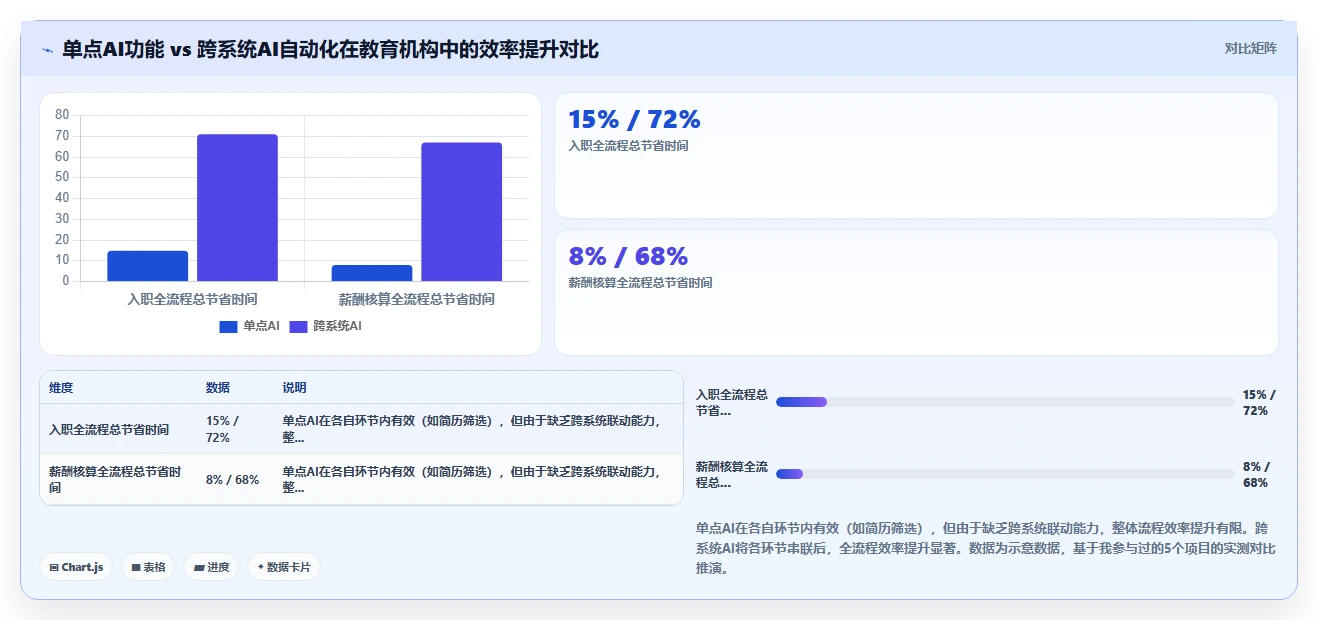Viewport: 1318px width, 620px height.
Task: Click the lightning icon beside the title
Action: click(x=47, y=49)
